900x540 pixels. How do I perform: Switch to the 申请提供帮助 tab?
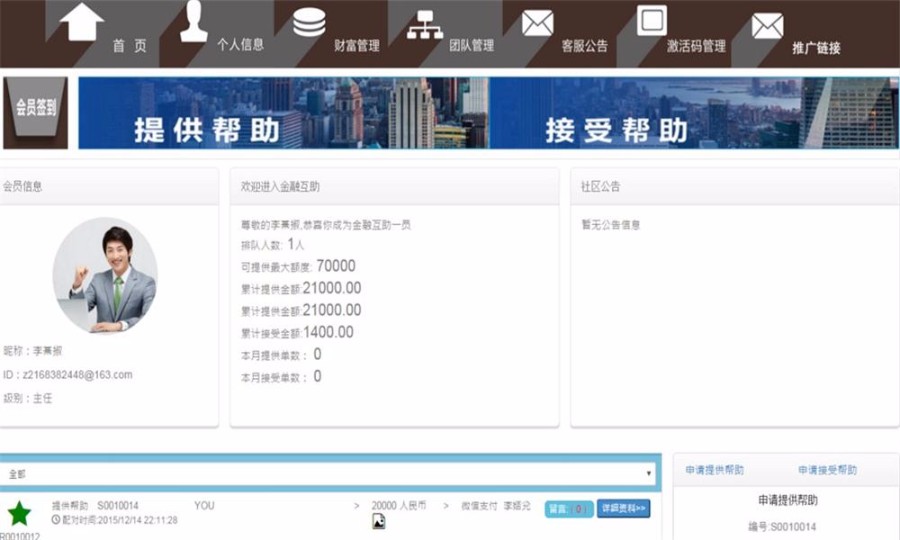(x=715, y=470)
